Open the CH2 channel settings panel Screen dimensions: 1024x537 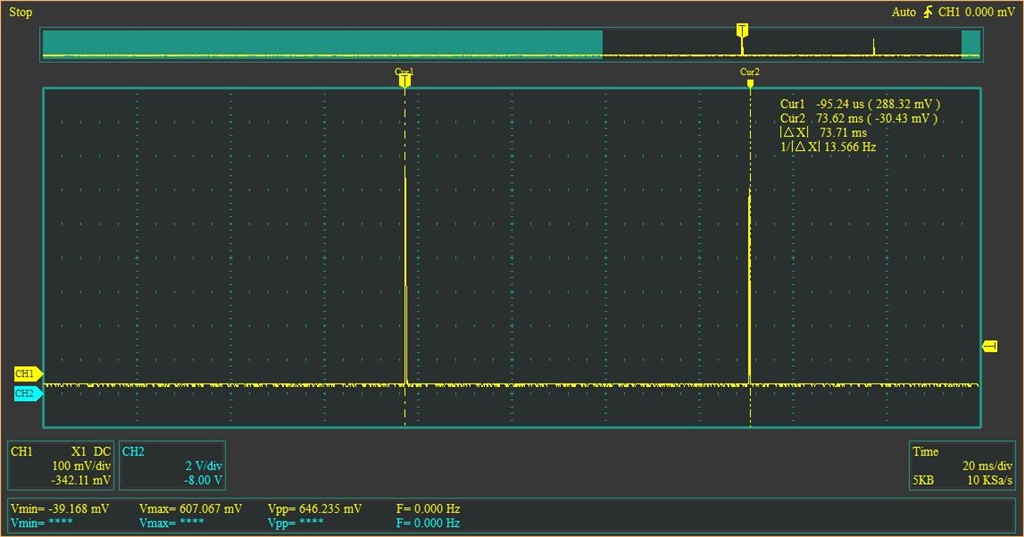172,465
